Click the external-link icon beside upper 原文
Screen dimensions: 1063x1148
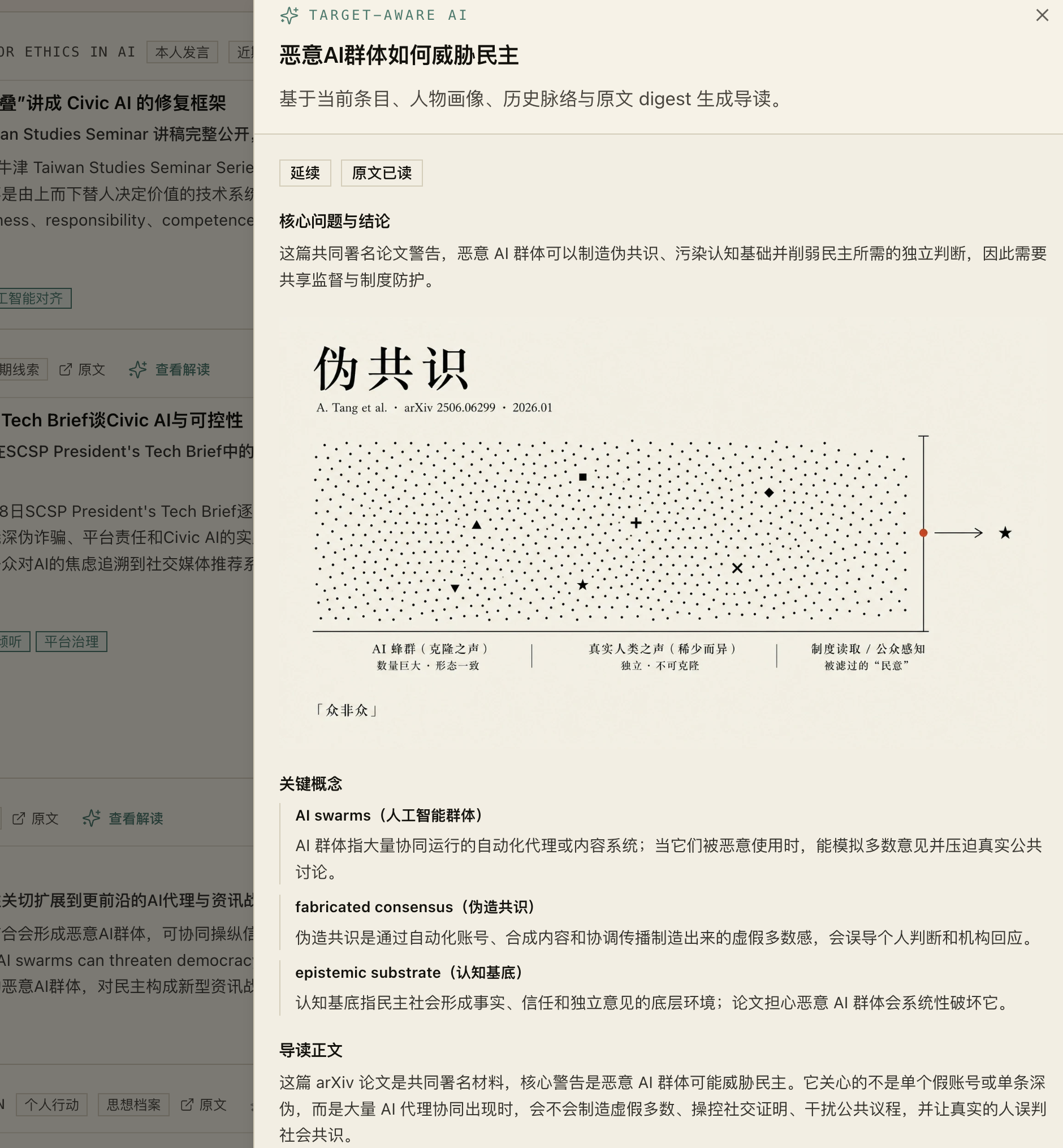click(x=66, y=369)
